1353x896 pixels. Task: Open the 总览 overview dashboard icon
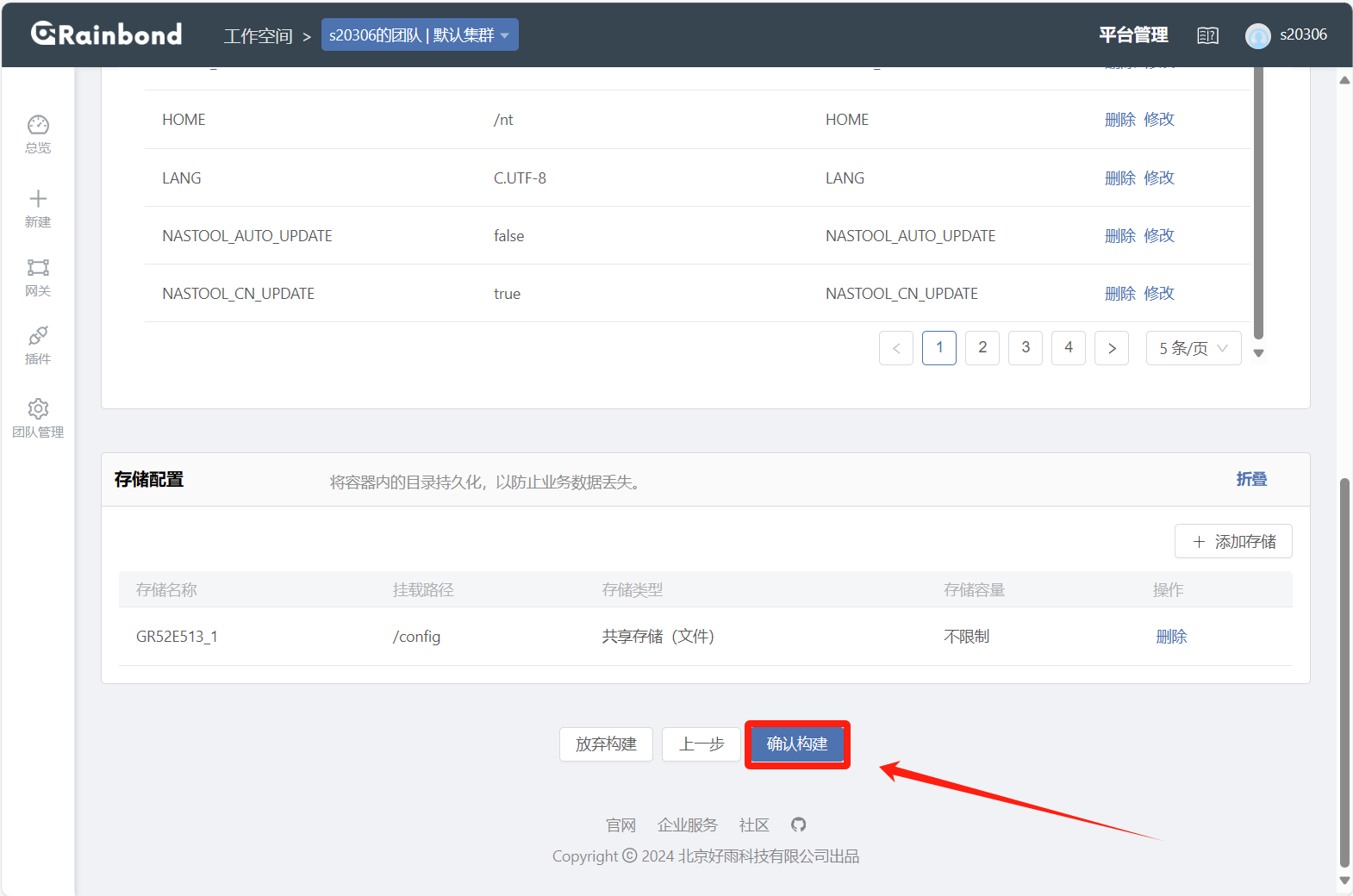[38, 126]
